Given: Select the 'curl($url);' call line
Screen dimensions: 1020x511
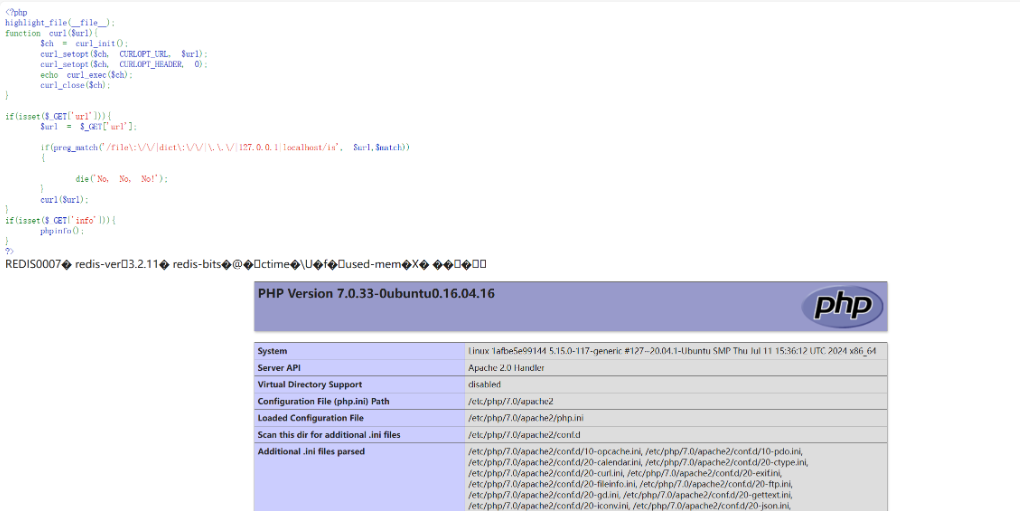Looking at the screenshot, I should pyautogui.click(x=64, y=200).
